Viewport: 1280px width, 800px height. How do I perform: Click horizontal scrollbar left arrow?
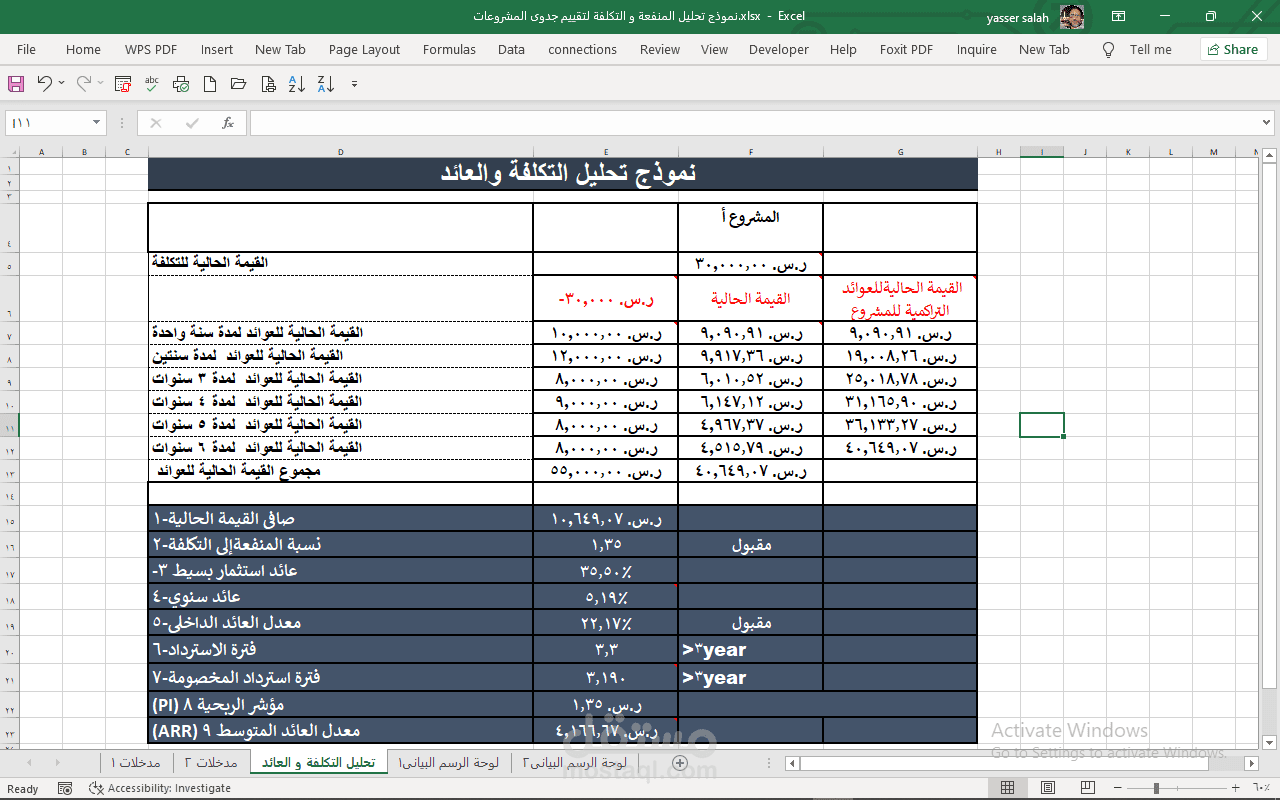(x=792, y=763)
